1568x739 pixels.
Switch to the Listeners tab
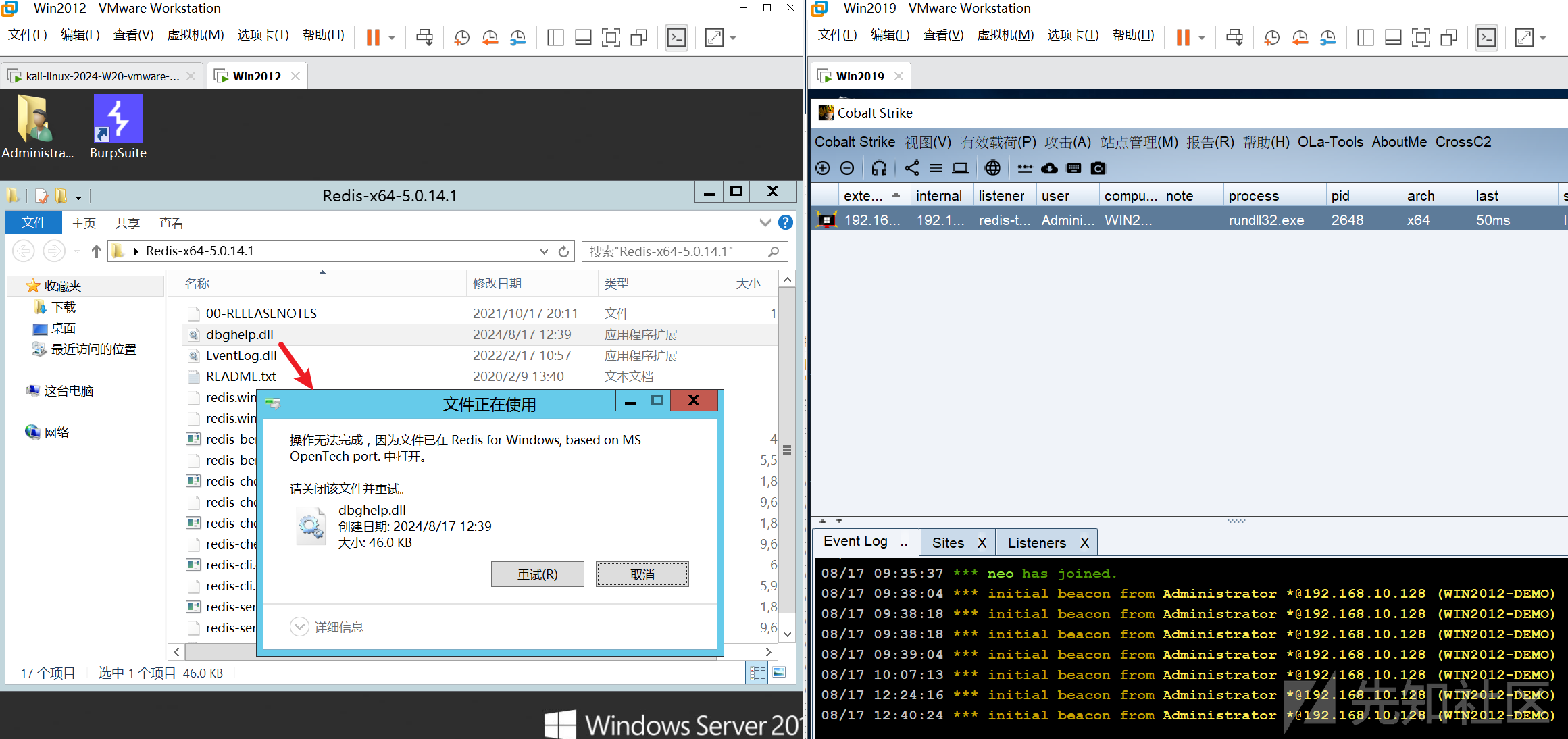pos(1036,542)
